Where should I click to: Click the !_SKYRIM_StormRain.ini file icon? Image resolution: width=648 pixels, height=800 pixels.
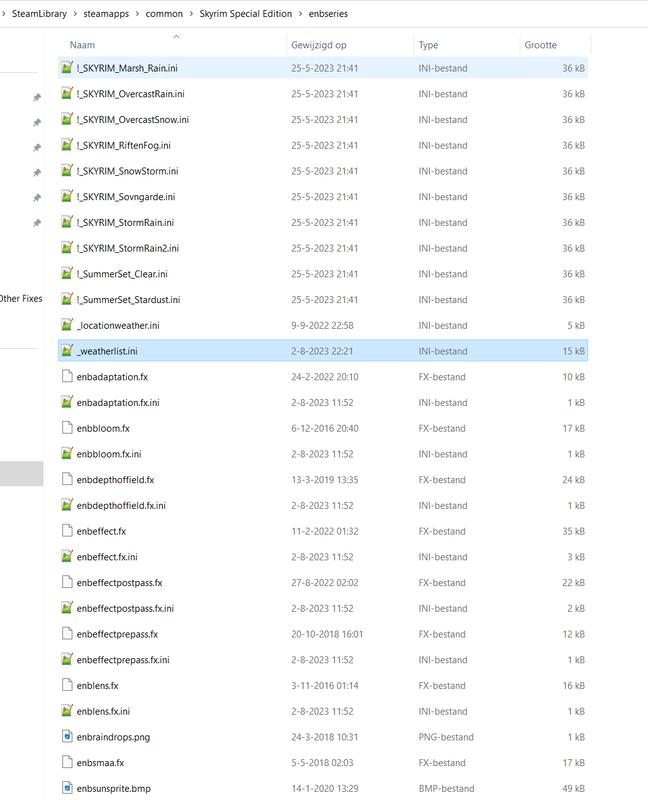pyautogui.click(x=67, y=222)
